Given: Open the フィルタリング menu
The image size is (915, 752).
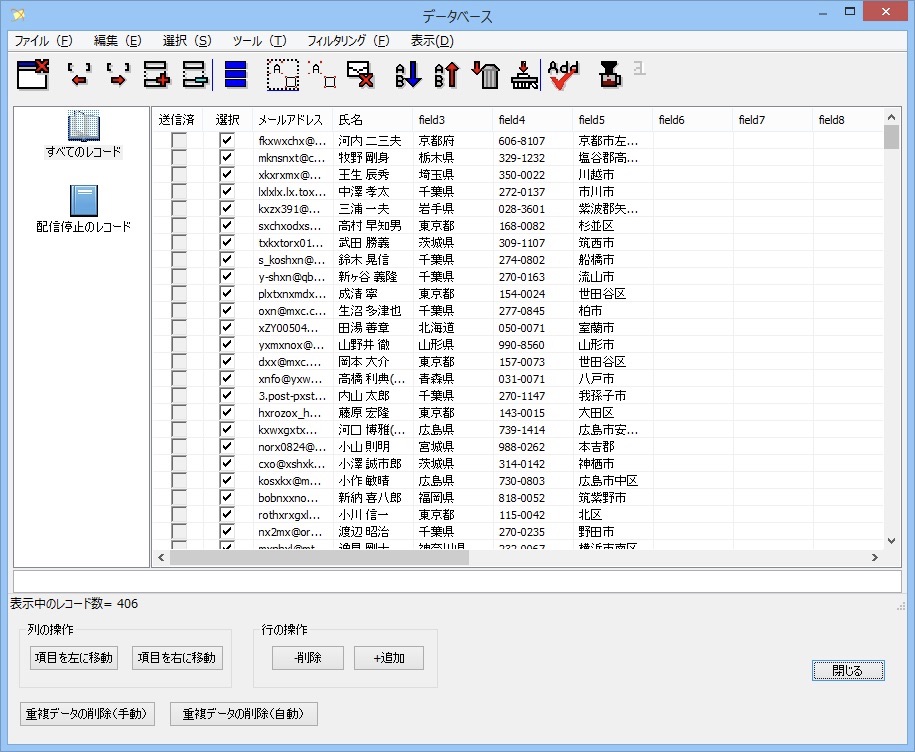Looking at the screenshot, I should point(347,41).
